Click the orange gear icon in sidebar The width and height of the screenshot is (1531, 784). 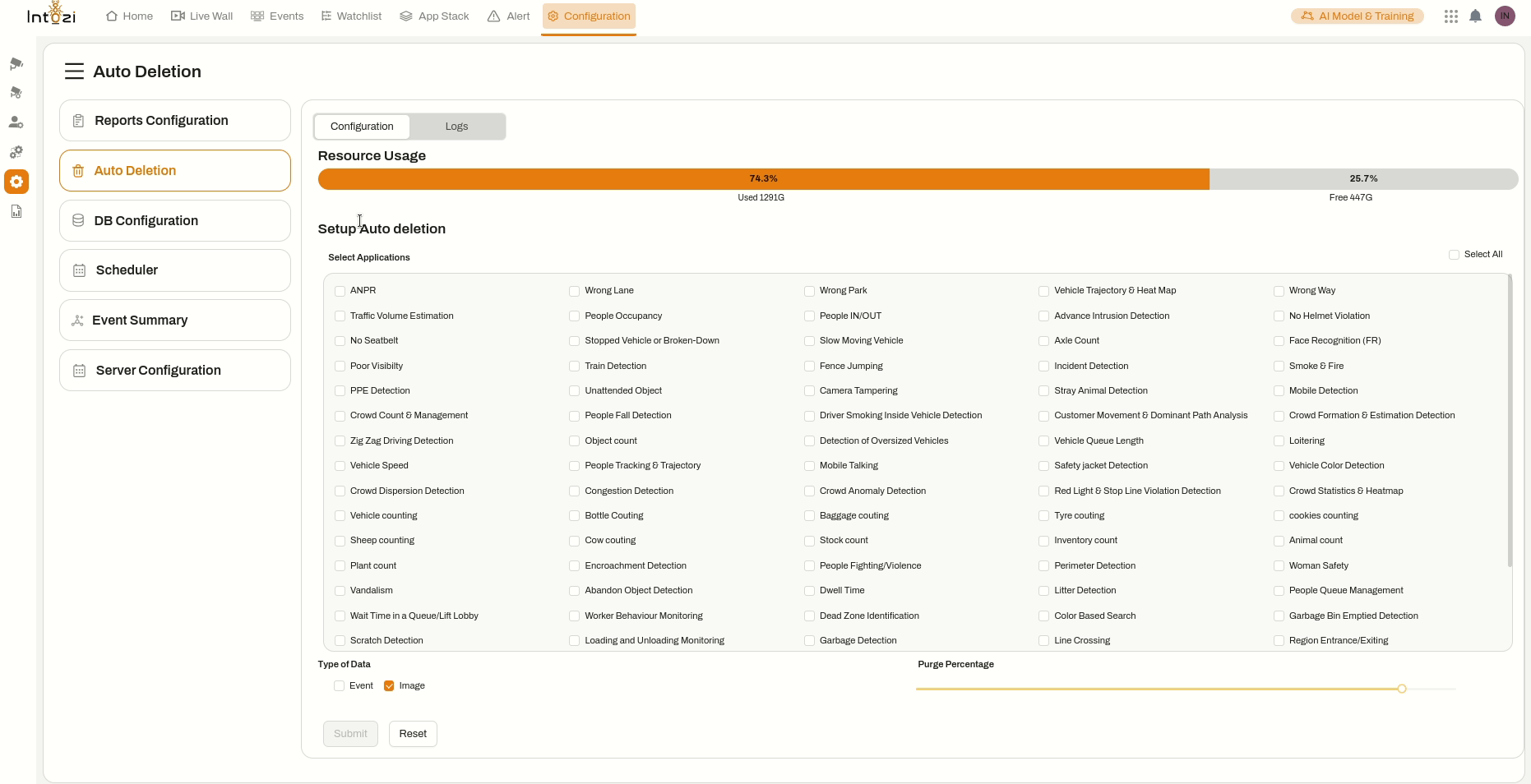point(16,182)
